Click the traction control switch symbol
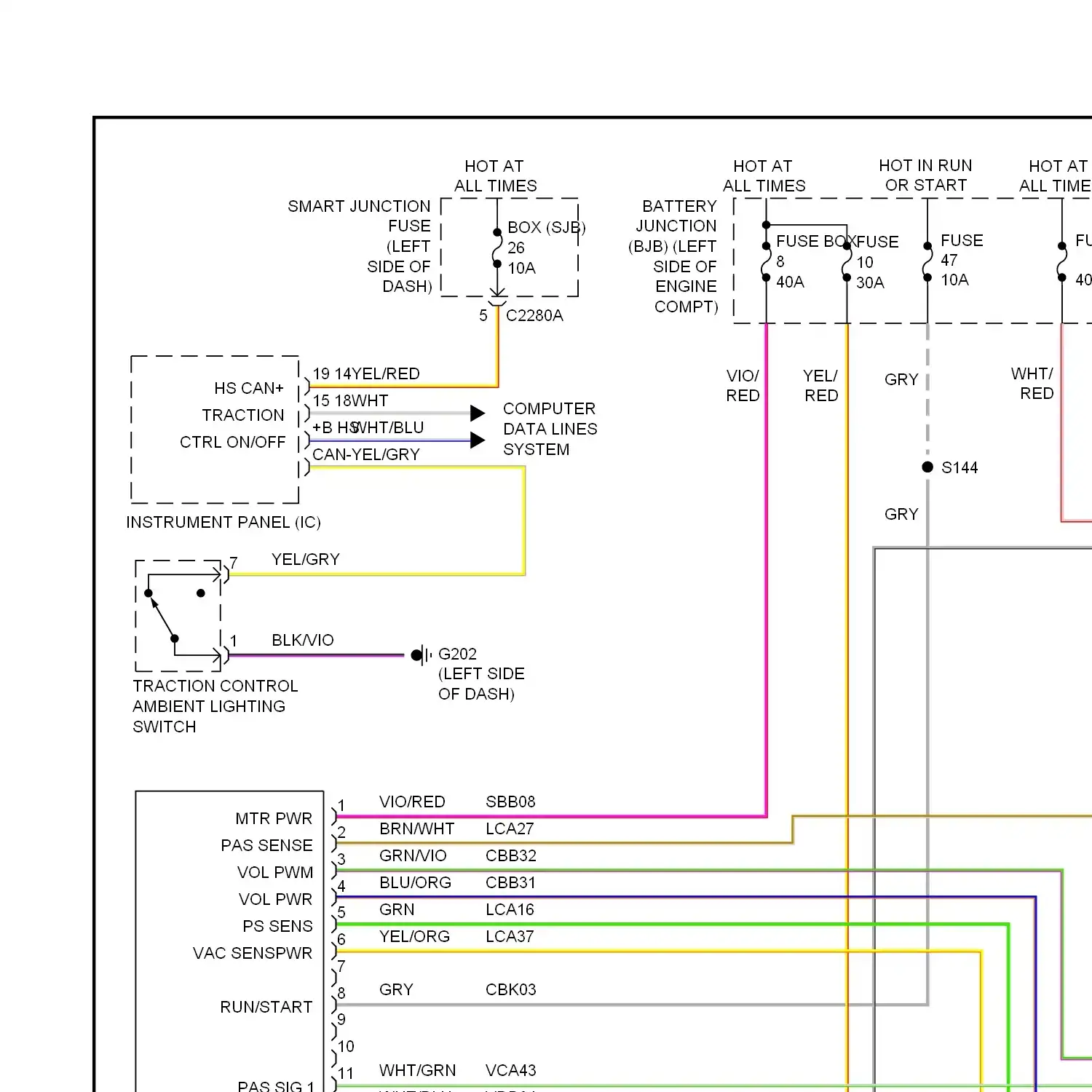 [x=178, y=616]
